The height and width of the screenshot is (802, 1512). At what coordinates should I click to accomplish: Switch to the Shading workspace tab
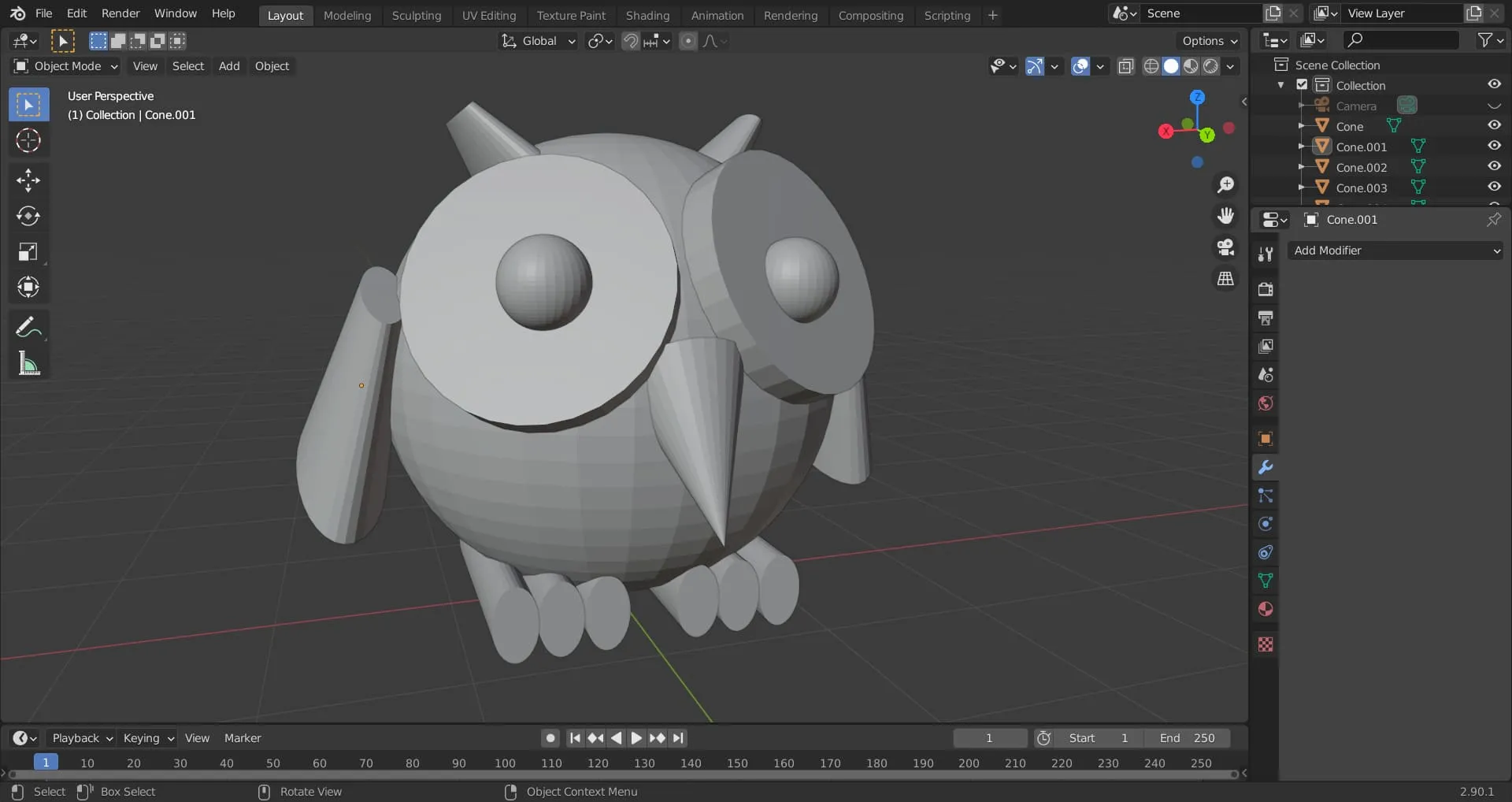click(x=647, y=15)
